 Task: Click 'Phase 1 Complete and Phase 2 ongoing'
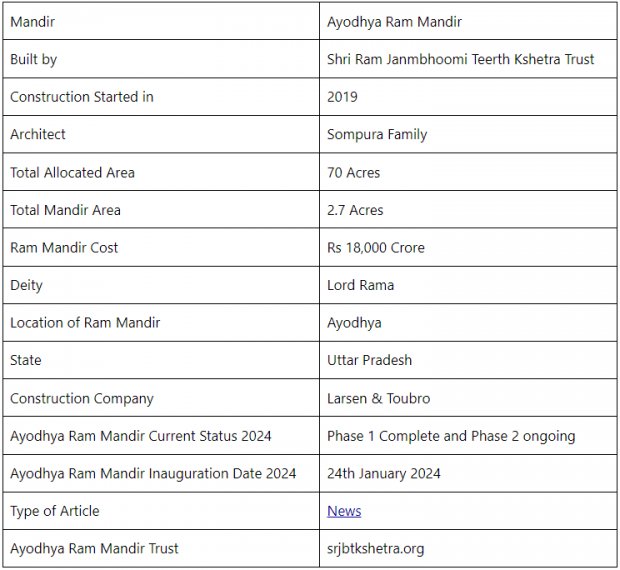pyautogui.click(x=451, y=436)
